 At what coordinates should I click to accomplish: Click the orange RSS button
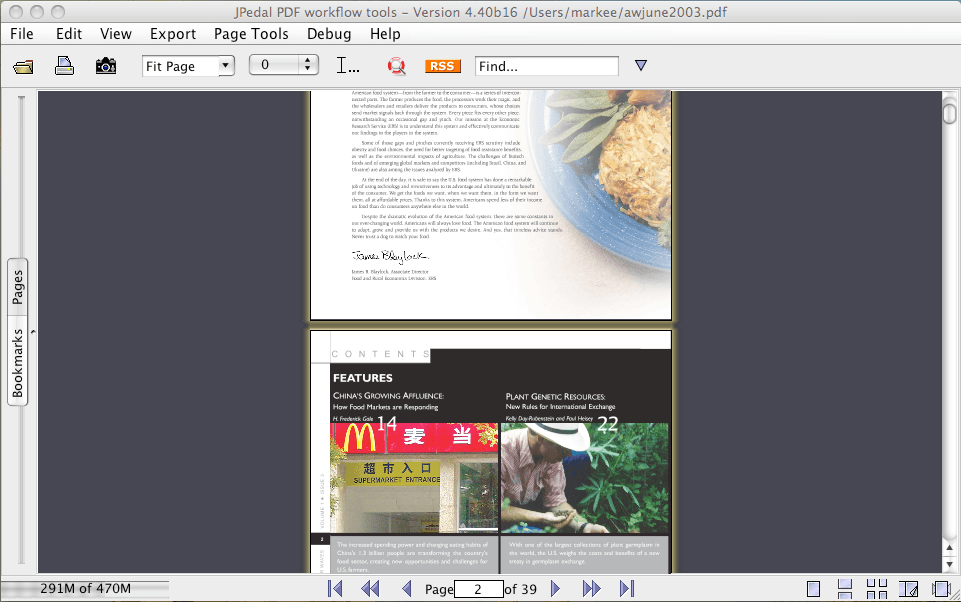442,66
